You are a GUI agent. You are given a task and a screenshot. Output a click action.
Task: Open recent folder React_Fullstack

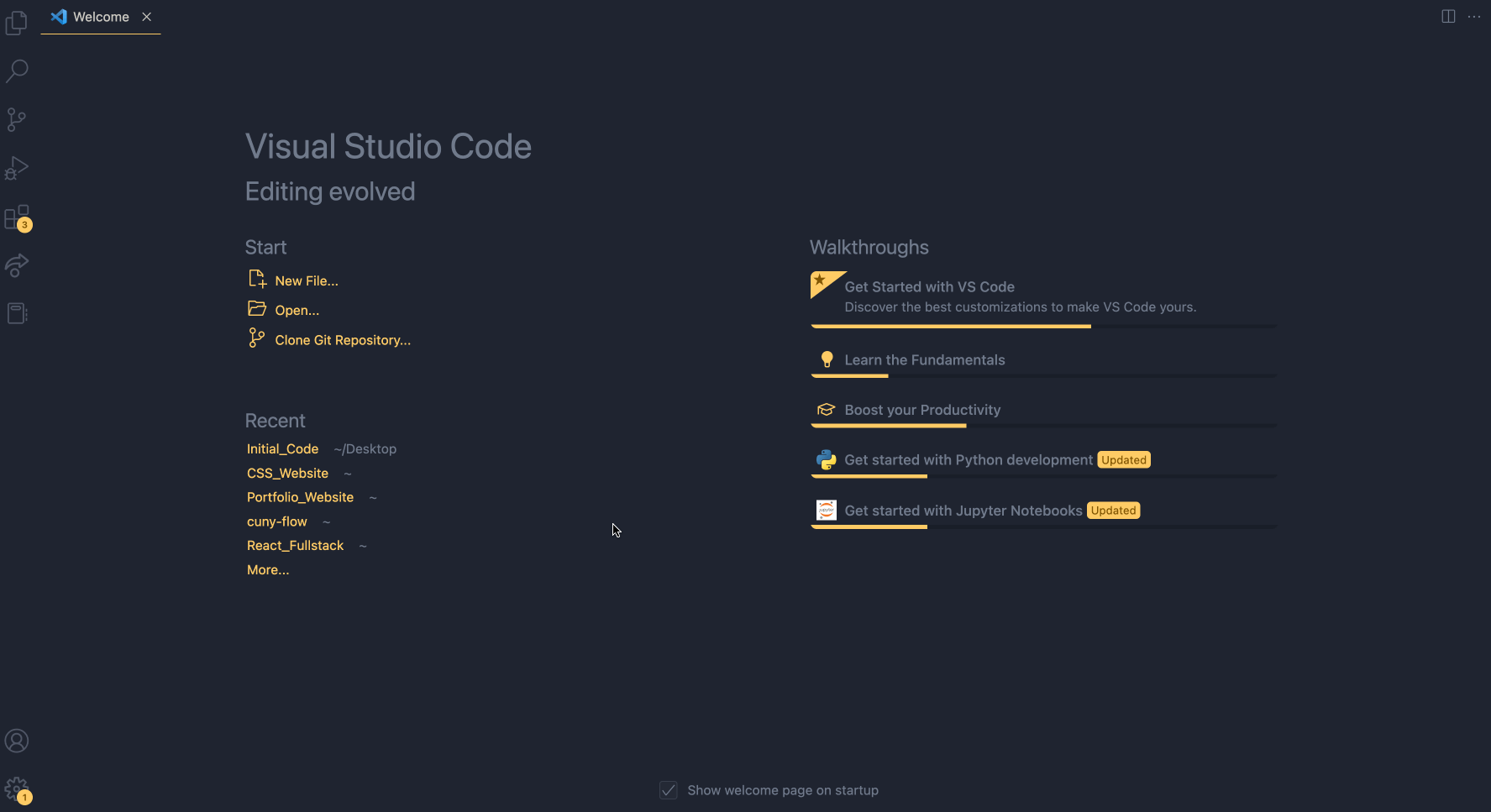[x=295, y=546]
